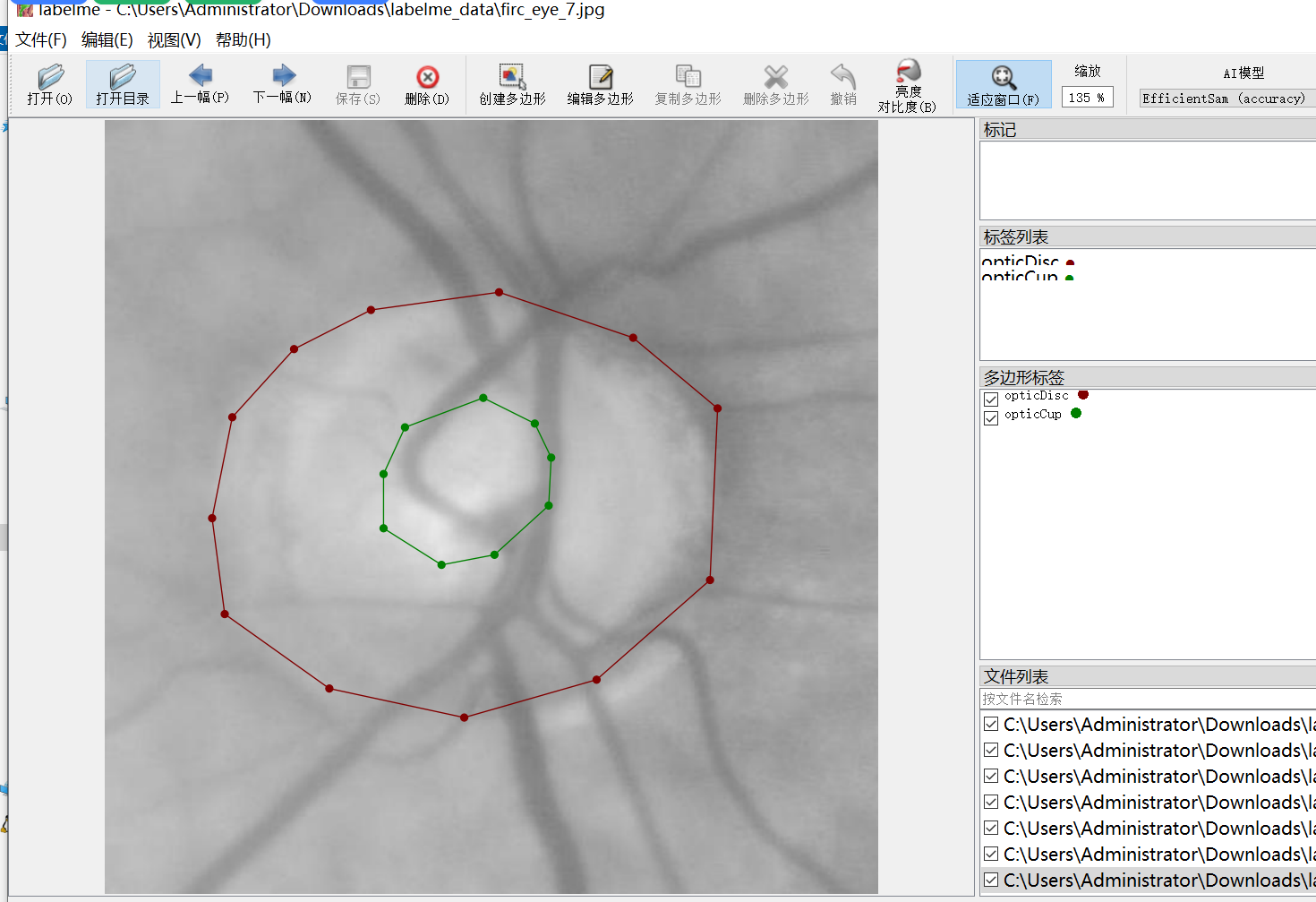This screenshot has height=902, width=1316.
Task: Toggle checkbox of the last file in list
Action: [x=991, y=880]
